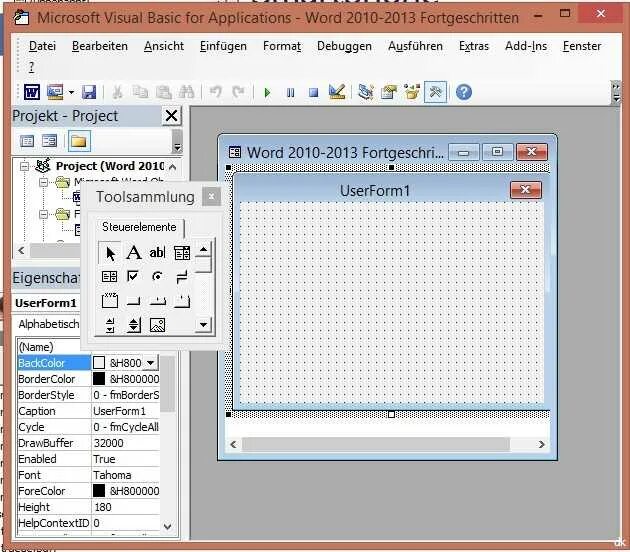The image size is (630, 552).
Task: Toggle Design Mode icon
Action: pos(337,92)
